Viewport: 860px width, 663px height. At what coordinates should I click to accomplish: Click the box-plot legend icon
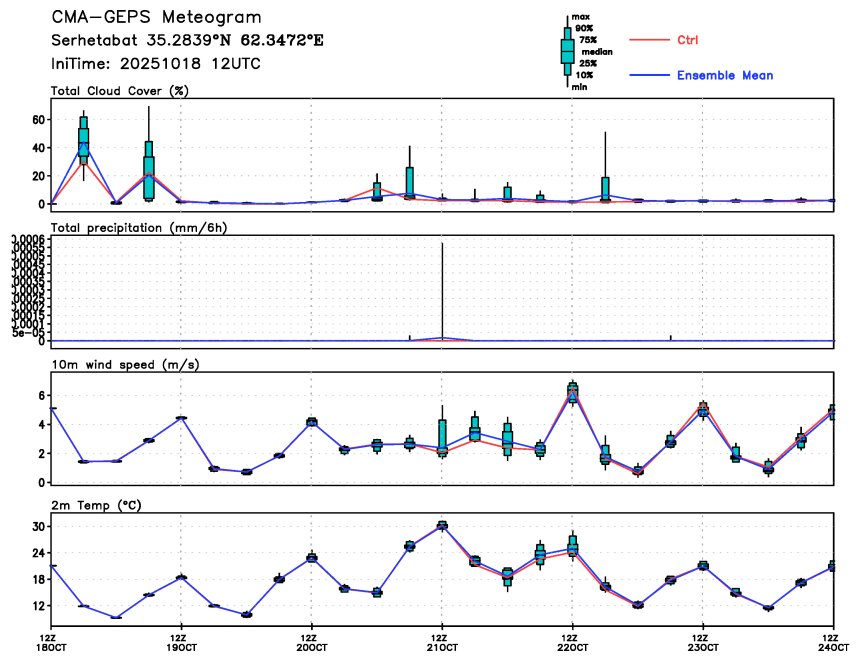pos(567,50)
